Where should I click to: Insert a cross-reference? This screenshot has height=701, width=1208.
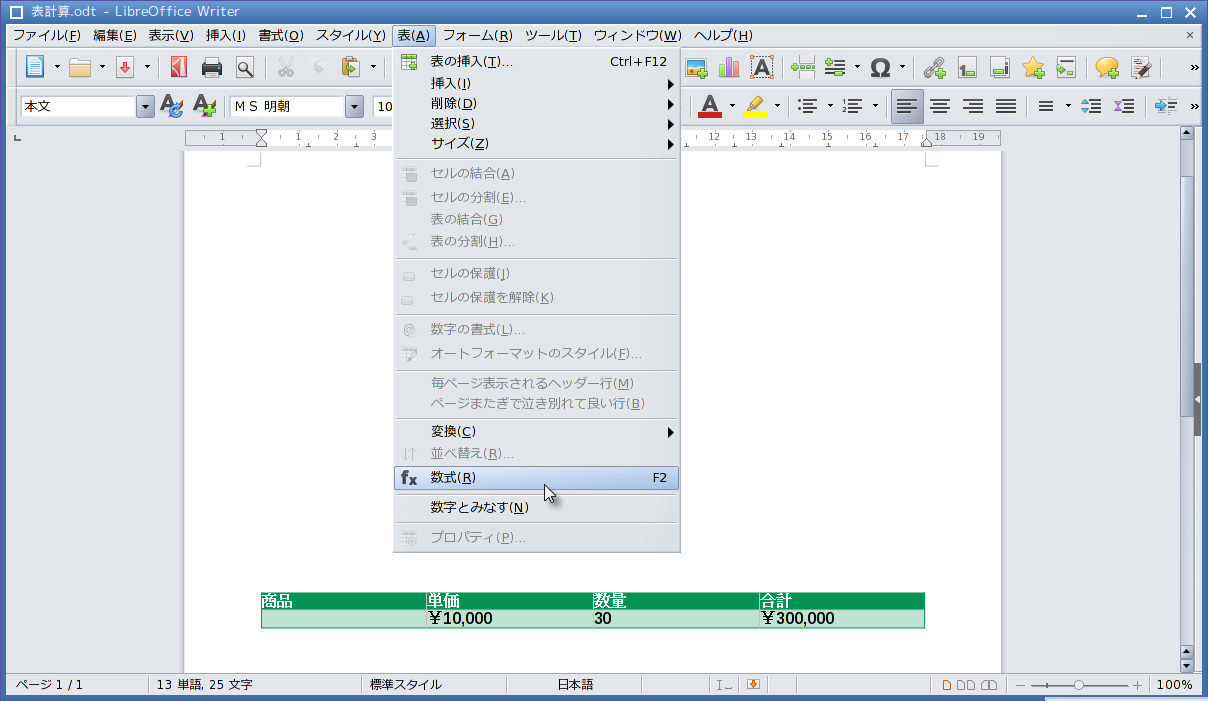point(1066,67)
